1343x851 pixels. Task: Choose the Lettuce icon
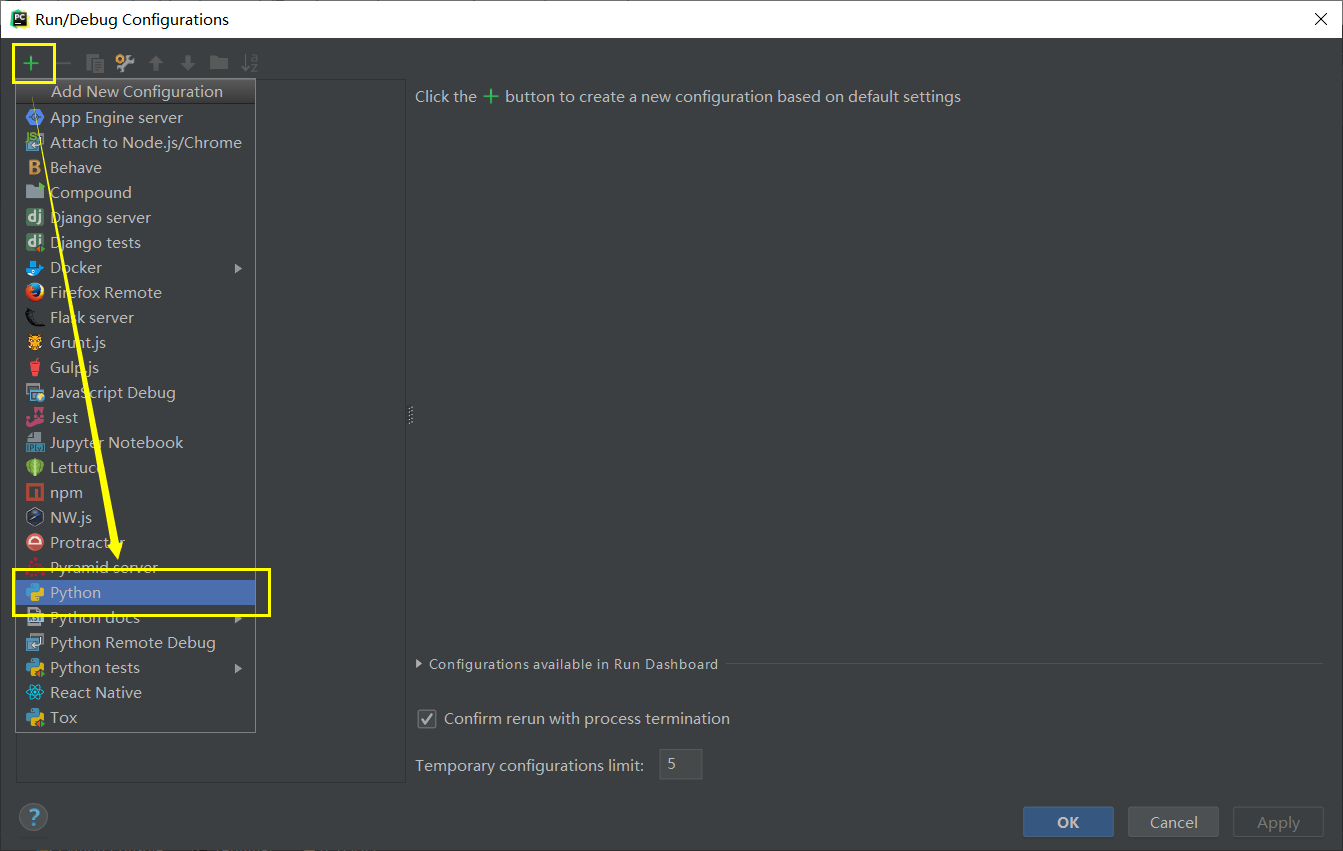pos(35,467)
